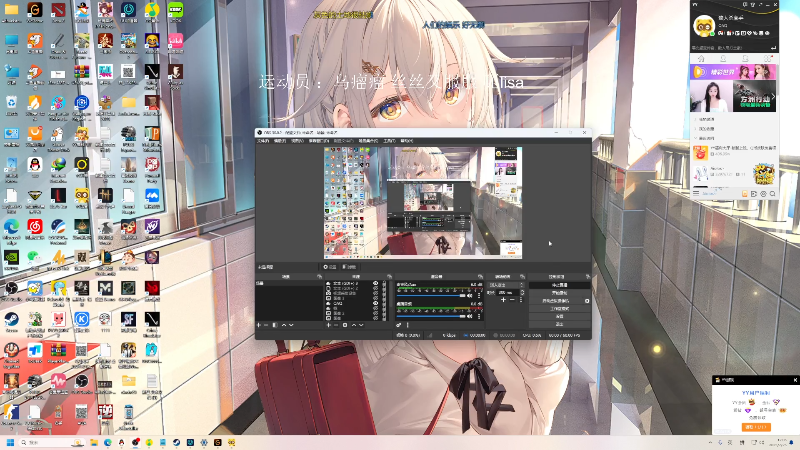Viewport: 800px width, 450px height.
Task: Pop out the Sources dock panel
Action: tap(390, 277)
